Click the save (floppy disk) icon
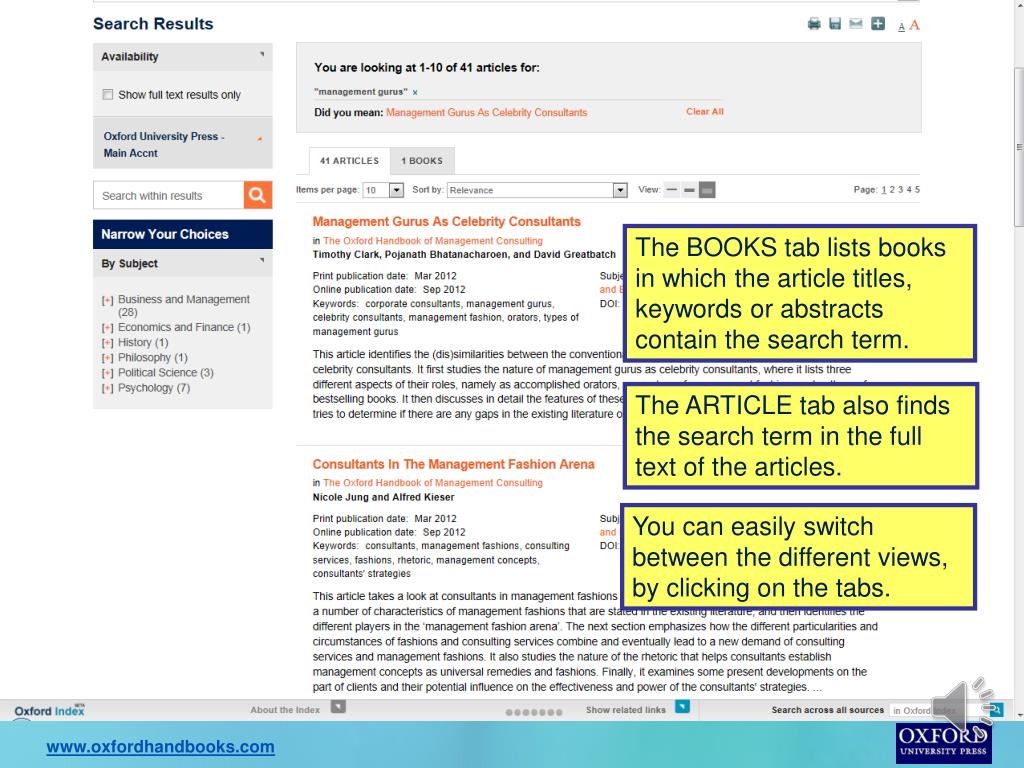This screenshot has width=1024, height=768. tap(835, 24)
